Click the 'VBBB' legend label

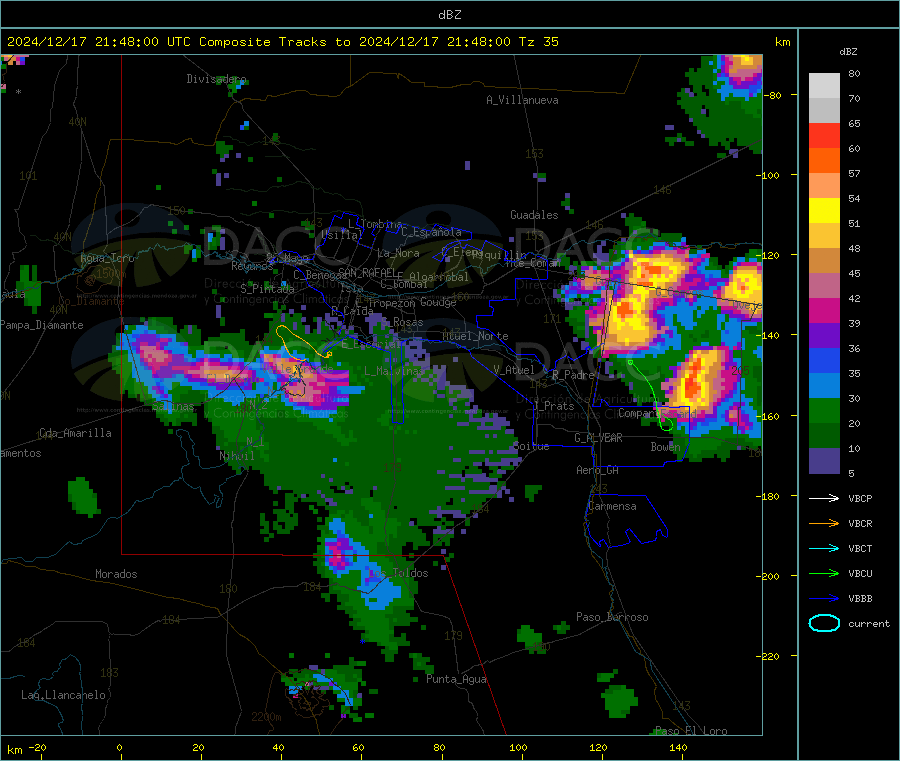click(860, 598)
